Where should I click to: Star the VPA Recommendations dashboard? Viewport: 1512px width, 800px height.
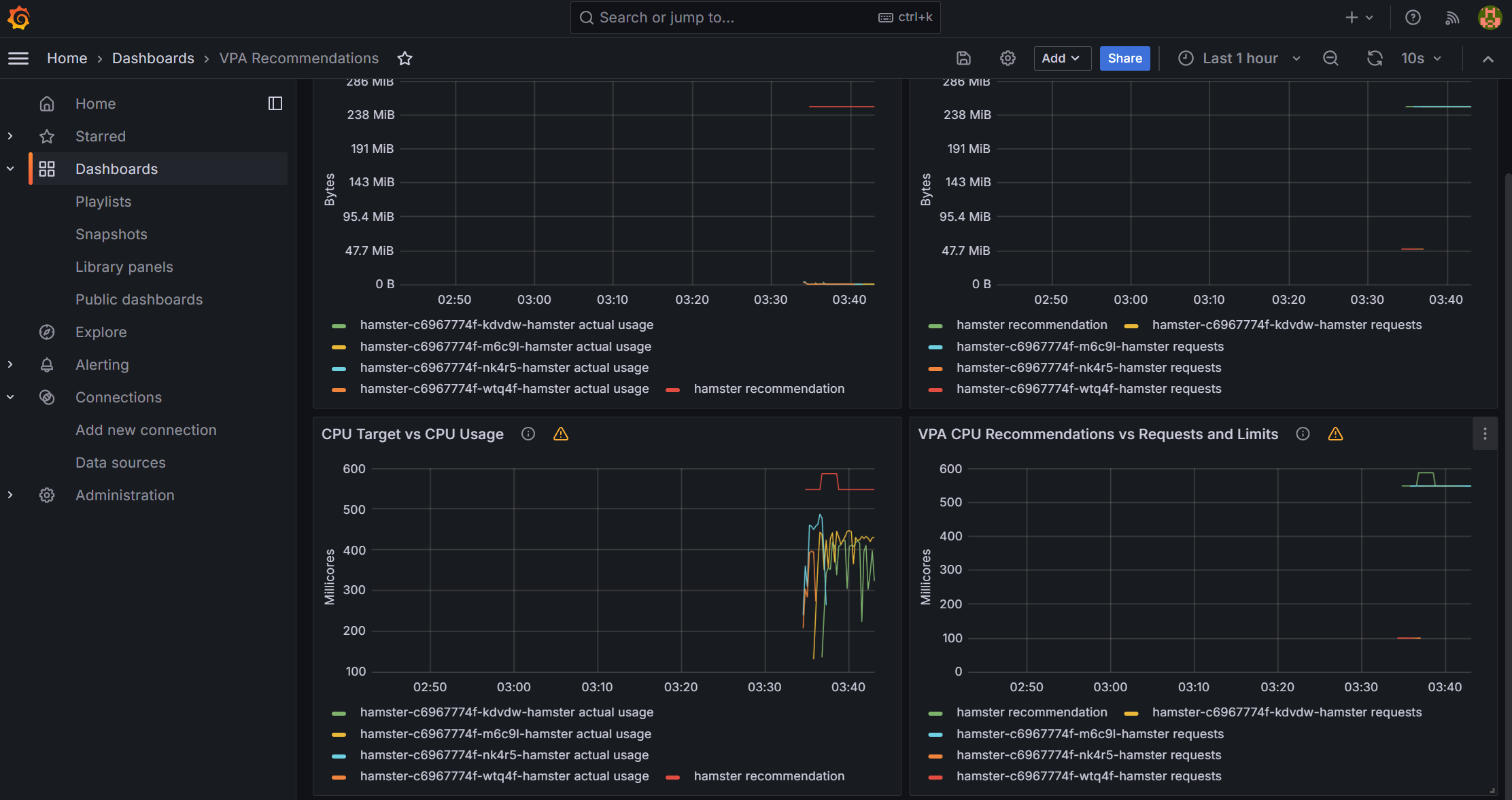click(405, 58)
